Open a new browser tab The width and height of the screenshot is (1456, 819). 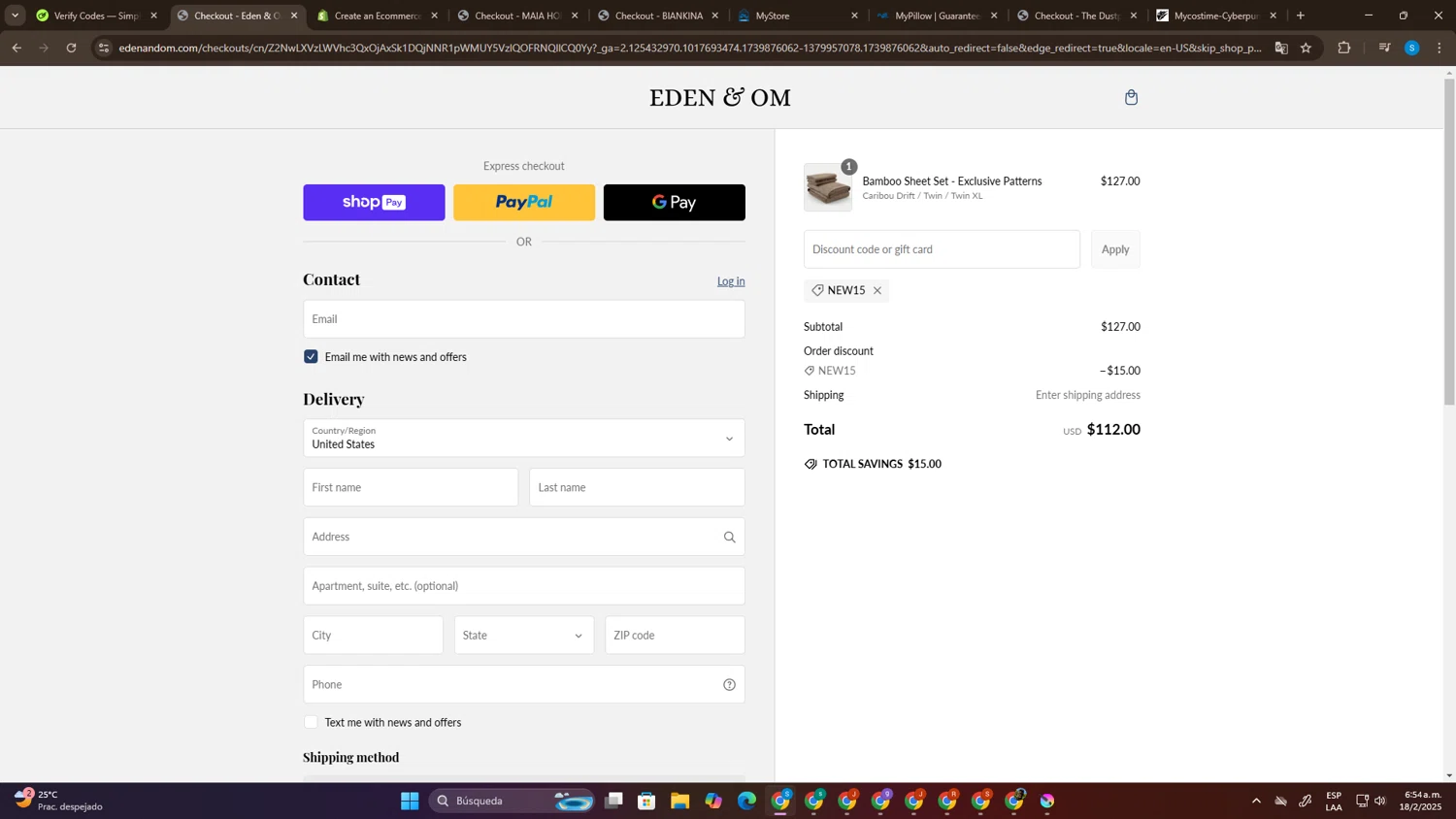point(1300,16)
